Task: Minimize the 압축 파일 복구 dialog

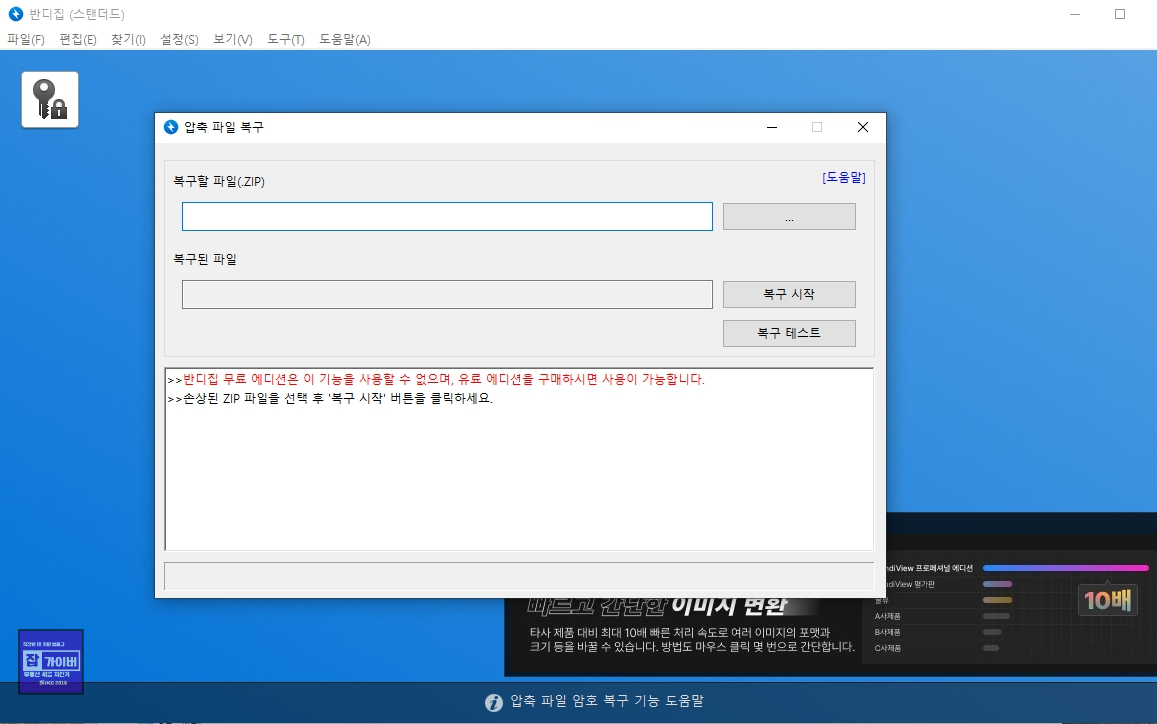Action: point(772,127)
